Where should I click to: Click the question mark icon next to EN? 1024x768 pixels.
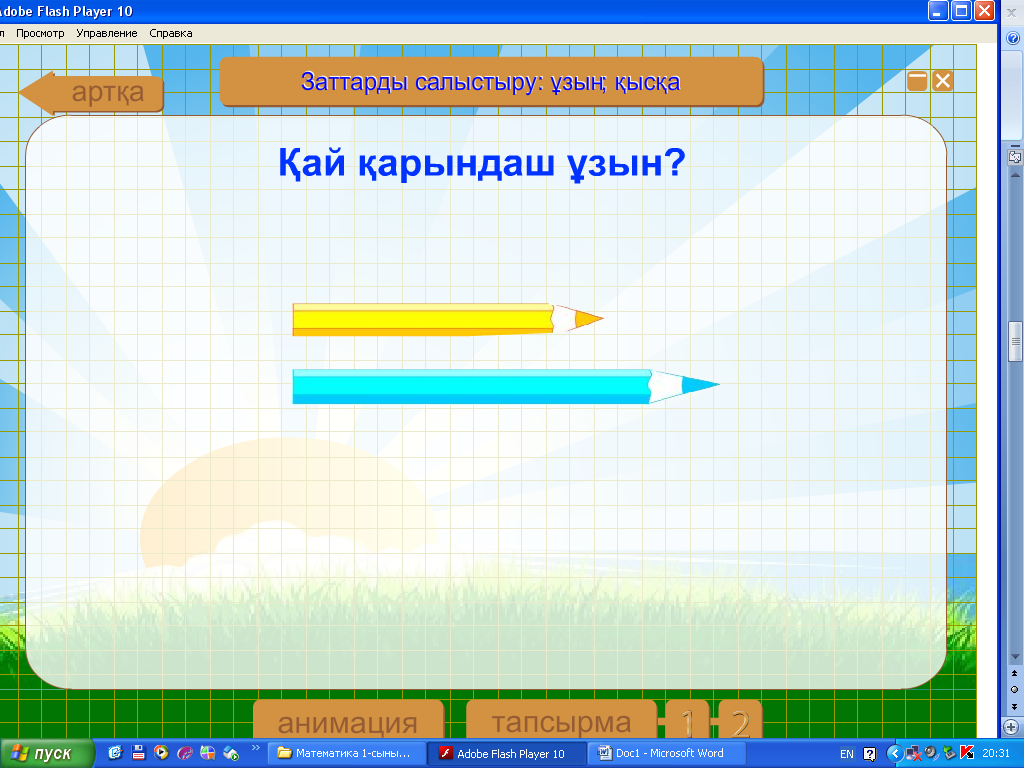869,754
